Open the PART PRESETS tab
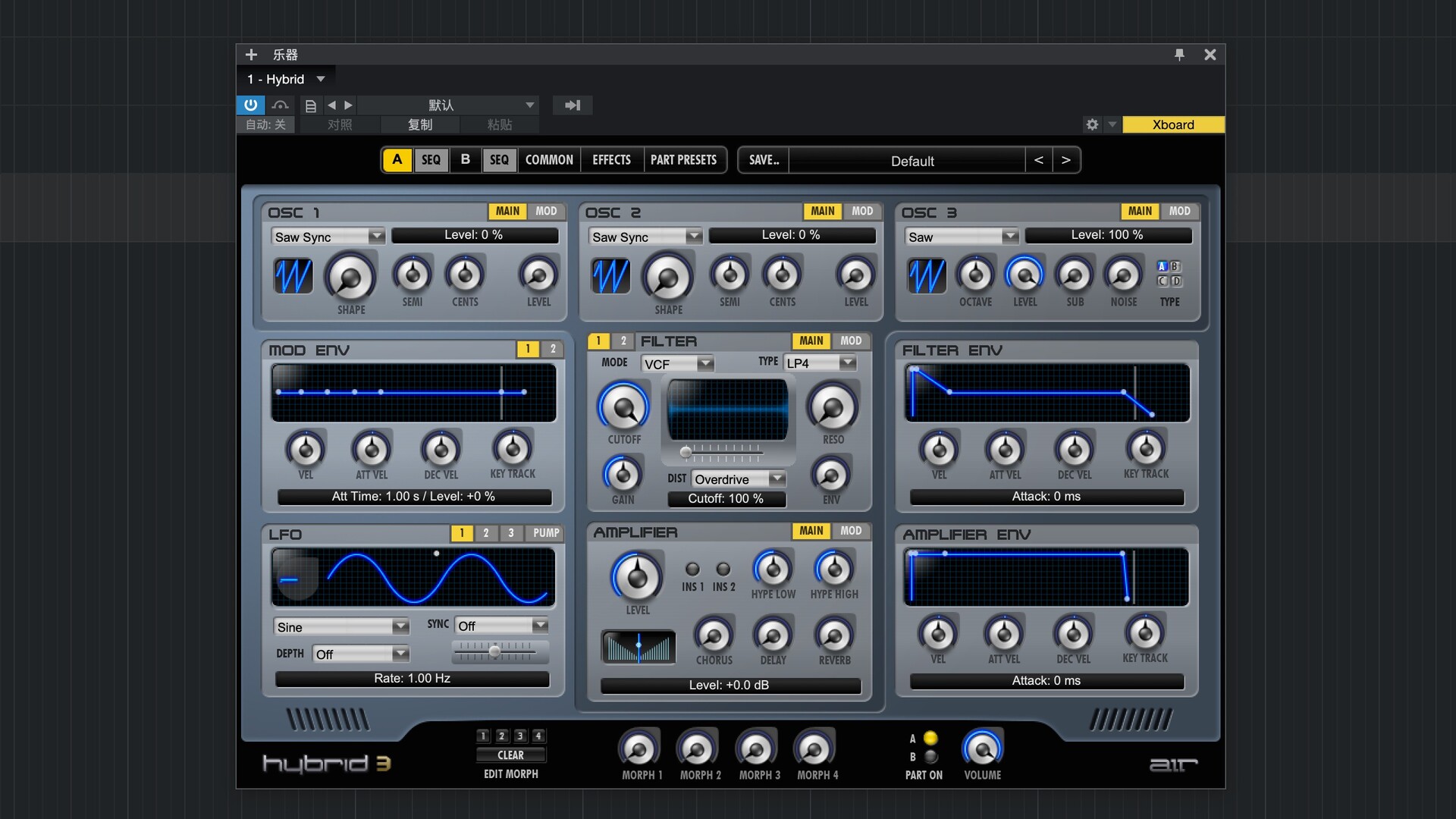This screenshot has width=1456, height=819. click(683, 160)
